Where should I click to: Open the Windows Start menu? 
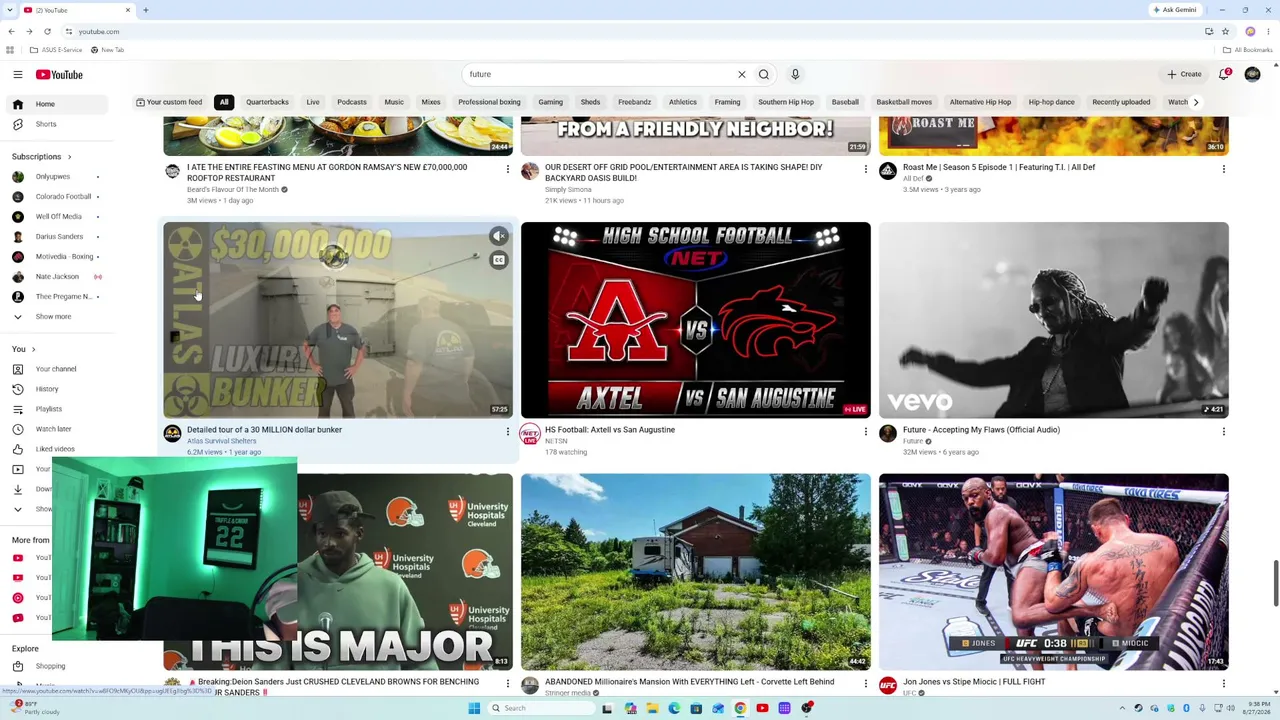(x=474, y=708)
